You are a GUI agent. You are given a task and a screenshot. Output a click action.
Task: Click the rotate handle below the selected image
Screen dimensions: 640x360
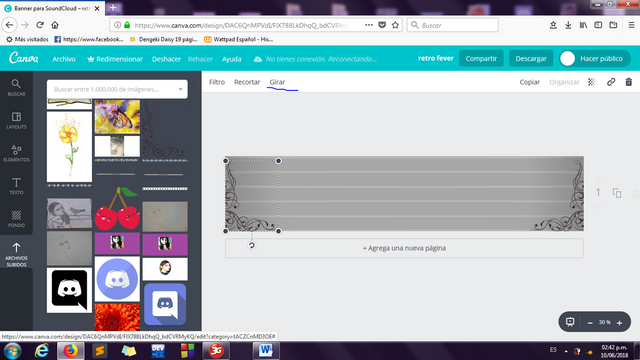(x=252, y=245)
